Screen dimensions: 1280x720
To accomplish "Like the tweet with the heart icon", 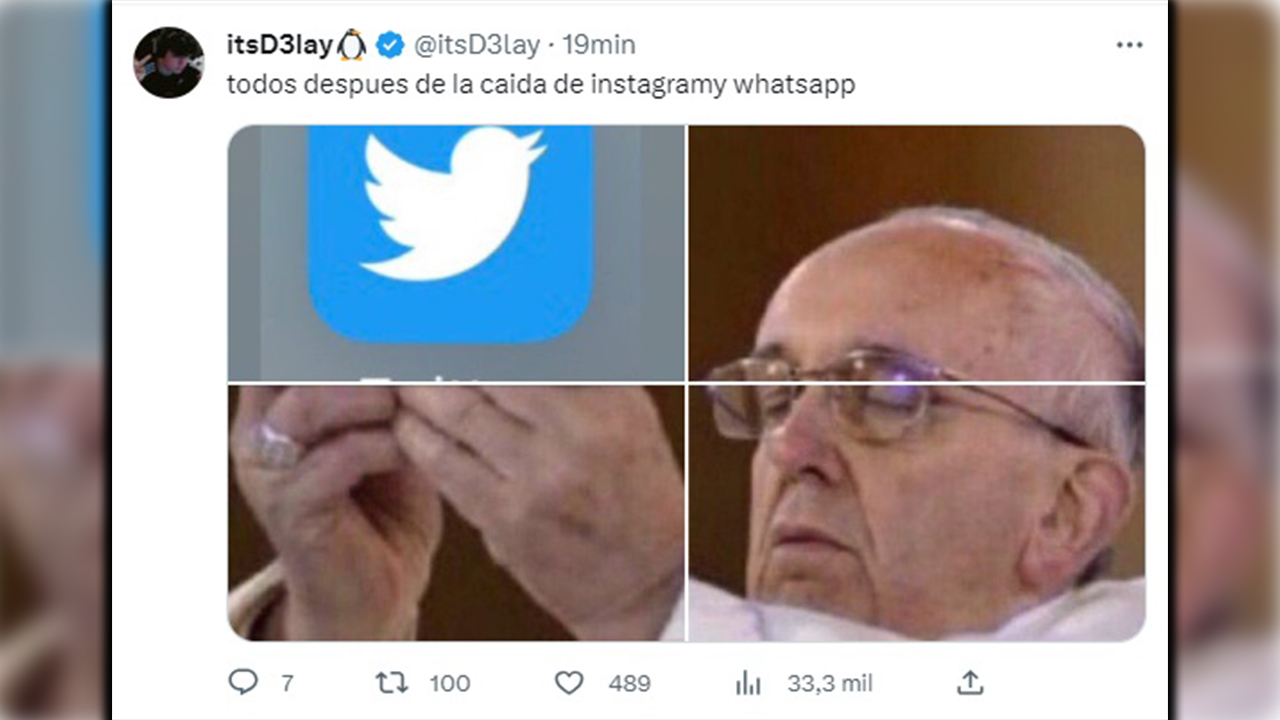I will click(569, 683).
